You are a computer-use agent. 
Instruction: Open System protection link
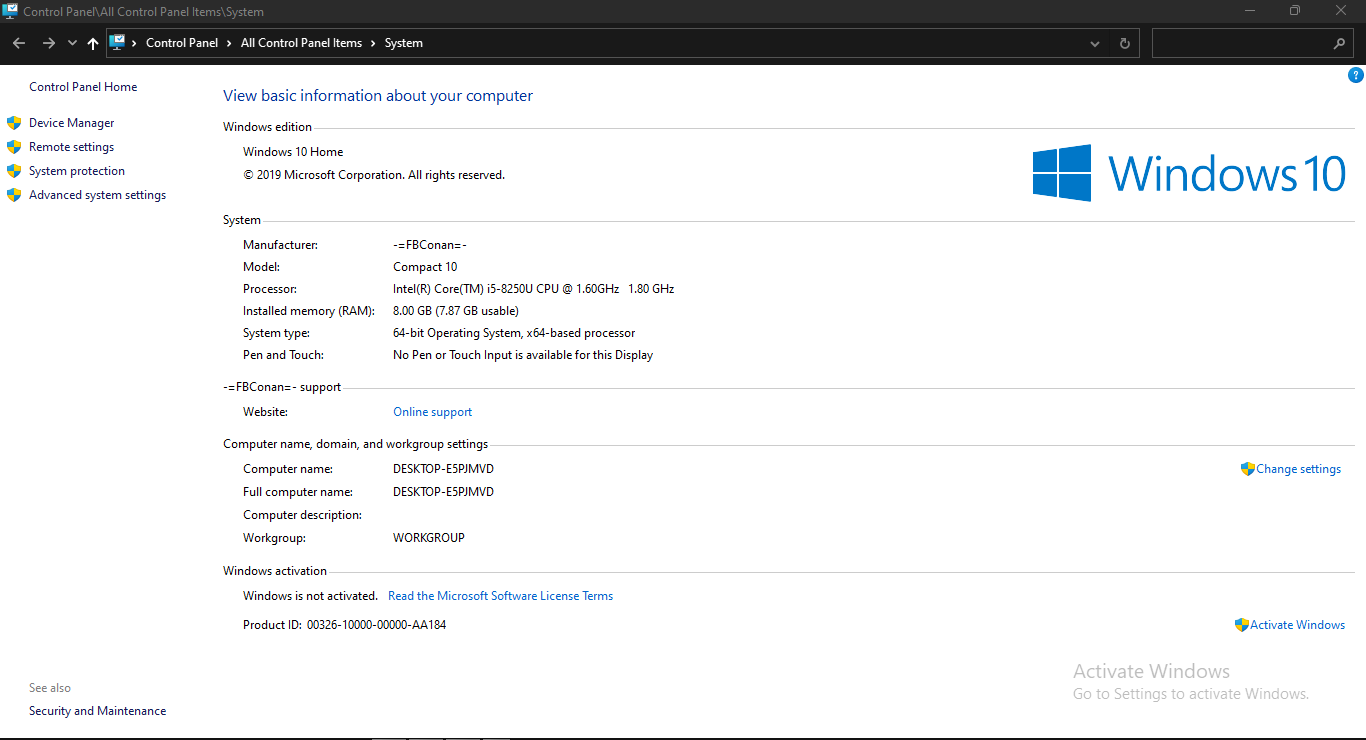click(x=77, y=171)
